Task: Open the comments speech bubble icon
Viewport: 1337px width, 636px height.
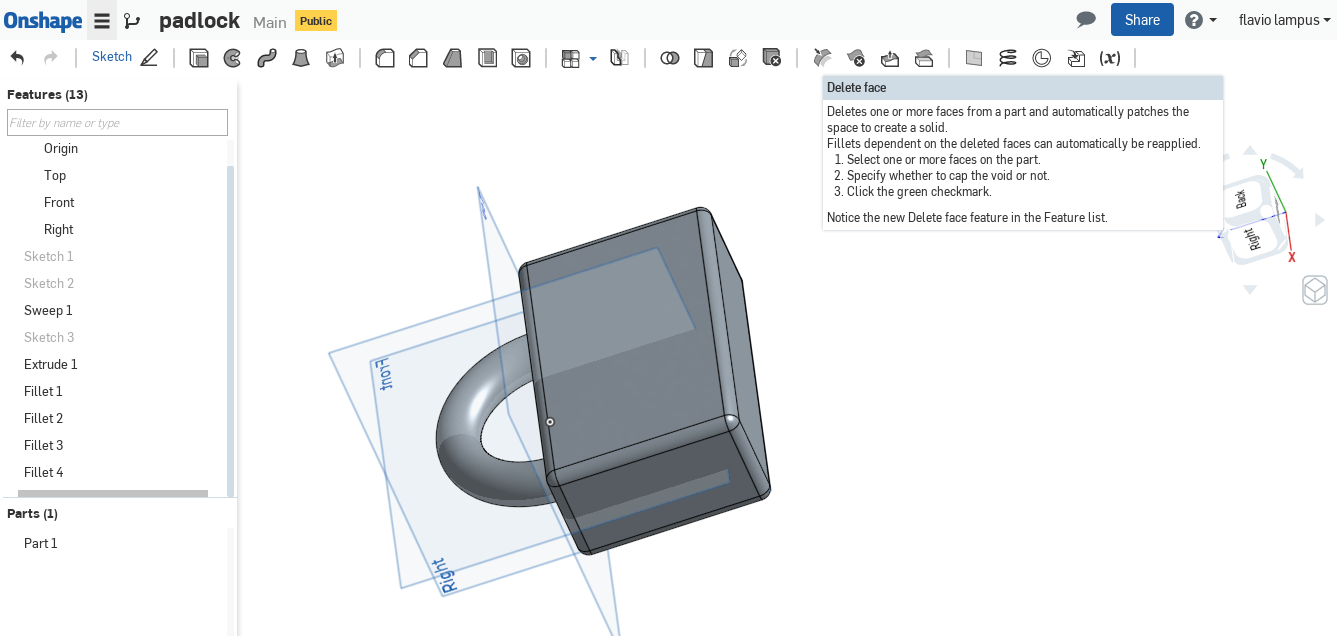Action: coord(1086,19)
